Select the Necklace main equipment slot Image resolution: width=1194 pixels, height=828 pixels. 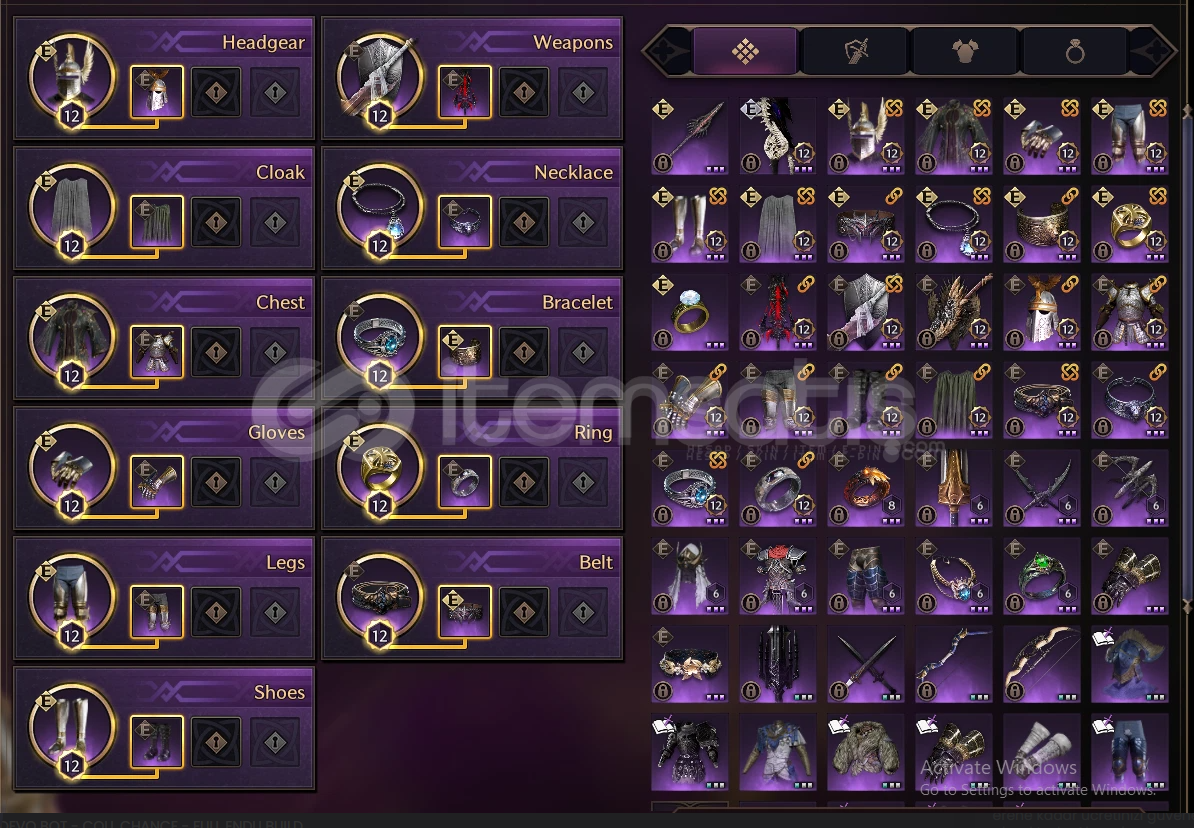click(380, 208)
